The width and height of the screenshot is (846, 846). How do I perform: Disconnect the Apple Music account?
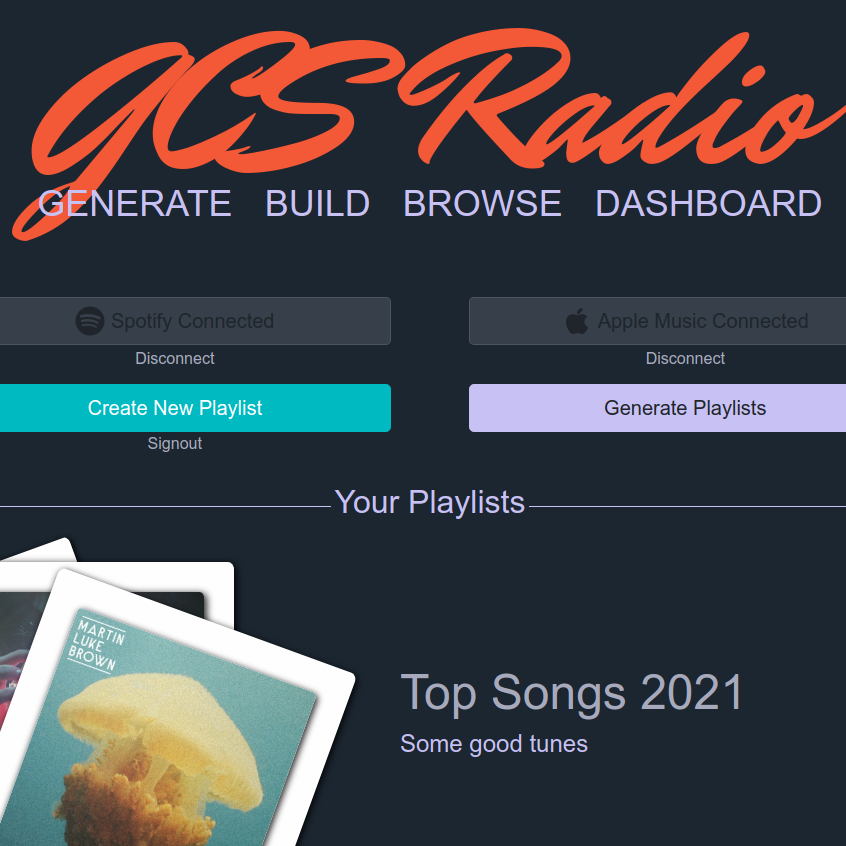point(685,358)
